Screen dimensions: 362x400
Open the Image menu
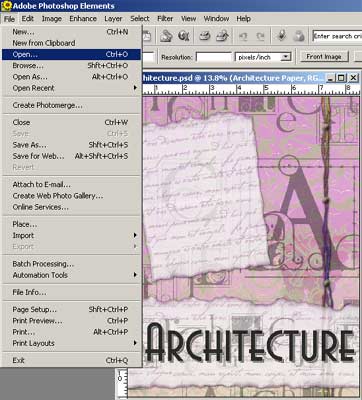[x=52, y=19]
